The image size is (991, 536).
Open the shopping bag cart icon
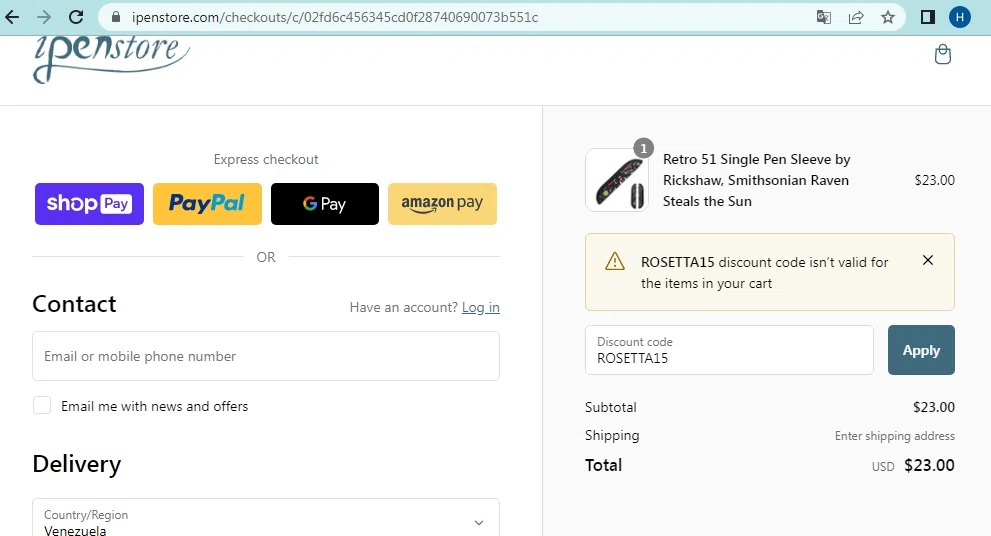pyautogui.click(x=942, y=54)
